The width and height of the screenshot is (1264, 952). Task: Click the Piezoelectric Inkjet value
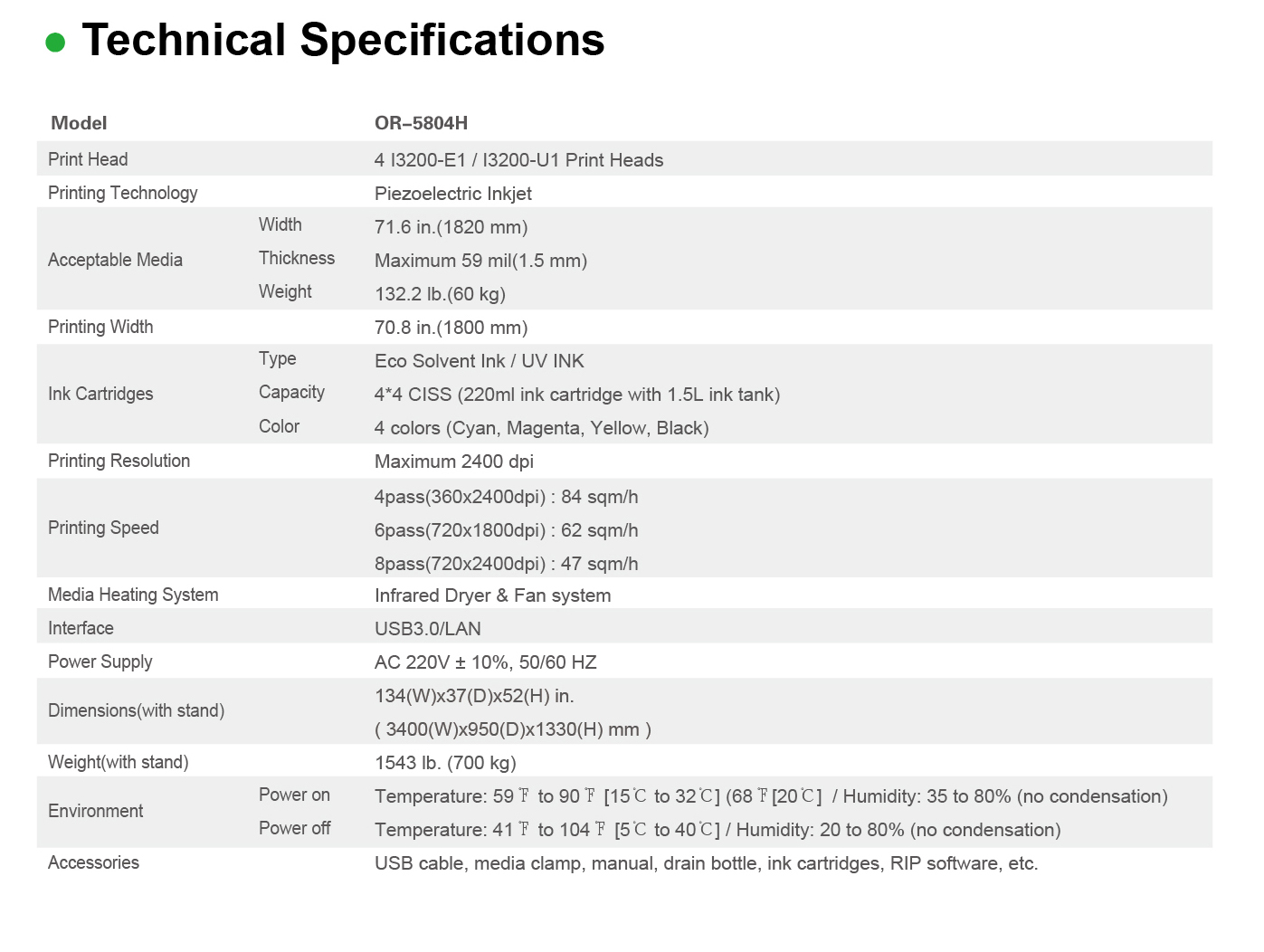pyautogui.click(x=452, y=194)
